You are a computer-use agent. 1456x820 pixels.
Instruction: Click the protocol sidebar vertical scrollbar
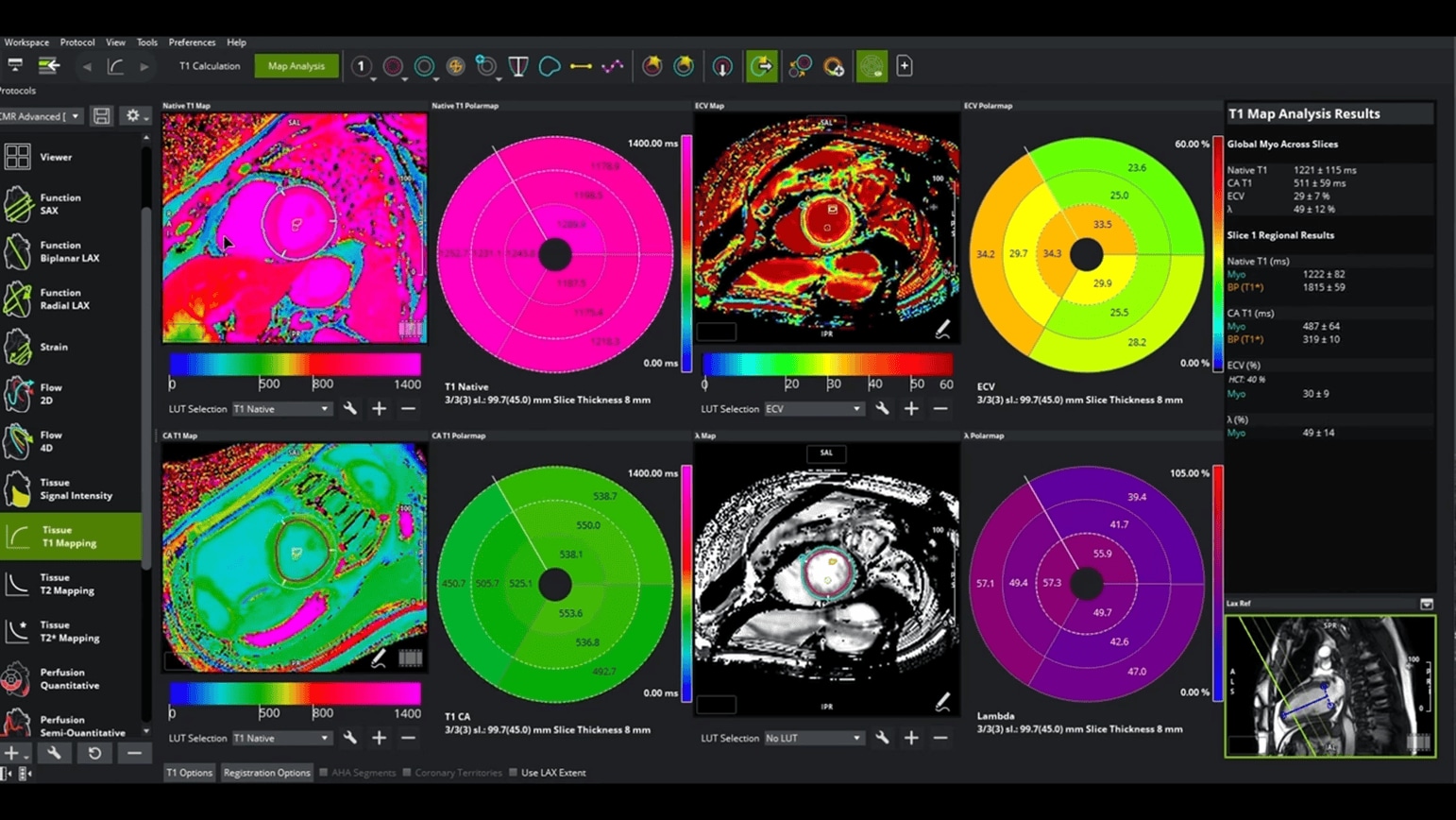[x=146, y=387]
